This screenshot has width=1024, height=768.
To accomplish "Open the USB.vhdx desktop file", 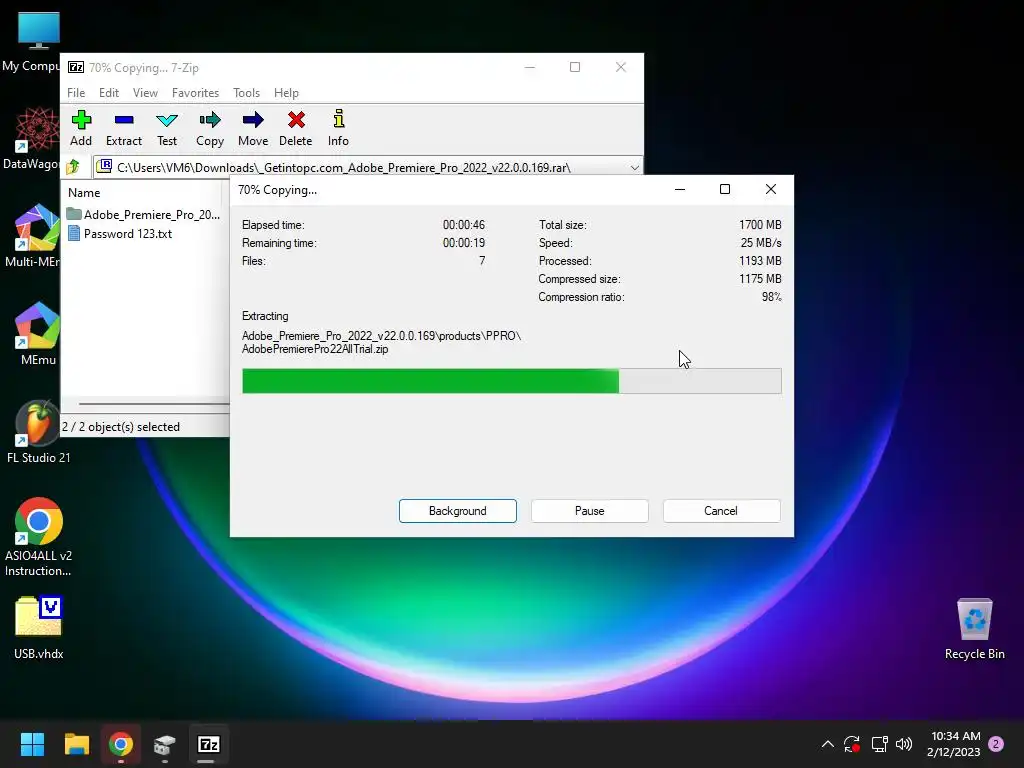I will tap(38, 628).
